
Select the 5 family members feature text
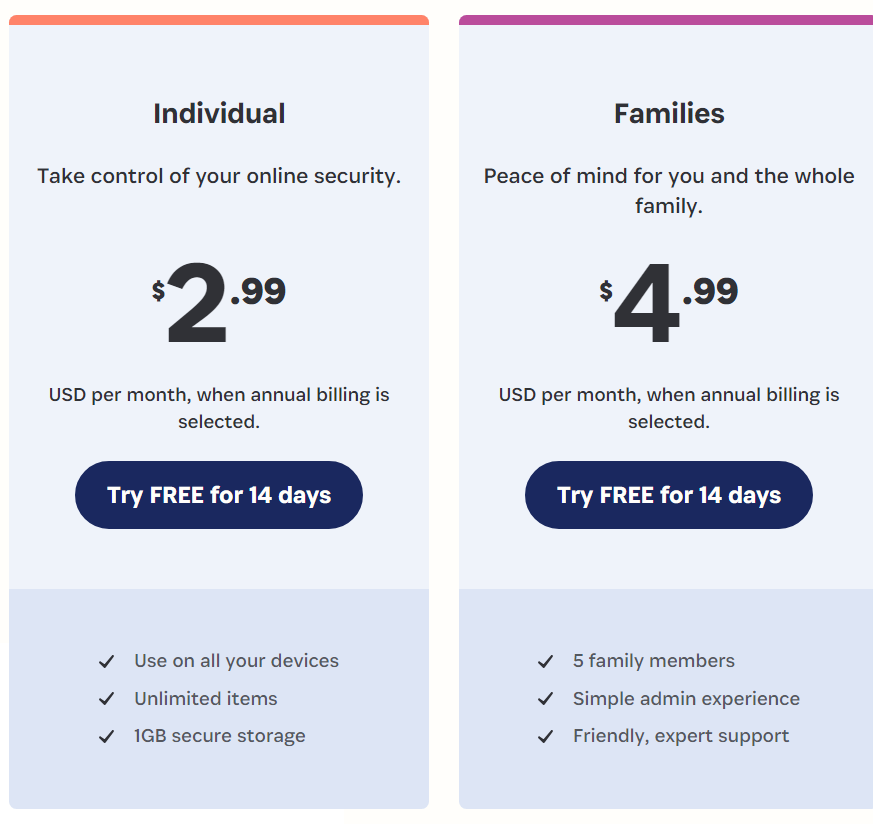click(653, 661)
